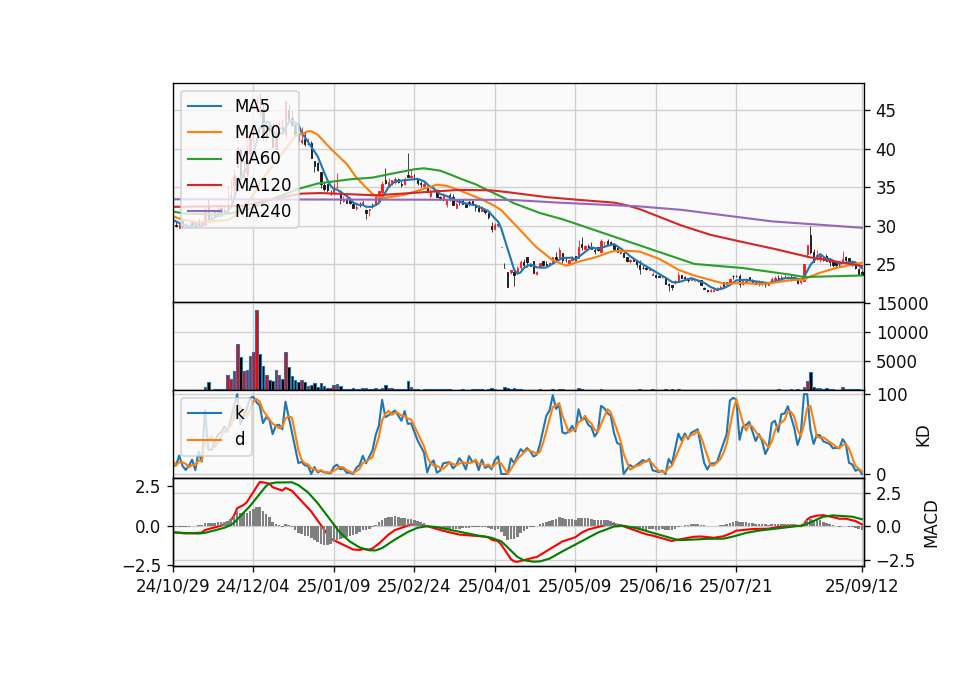The width and height of the screenshot is (960, 690).
Task: Click the purple MA240 legend line sample
Action: coord(204,211)
